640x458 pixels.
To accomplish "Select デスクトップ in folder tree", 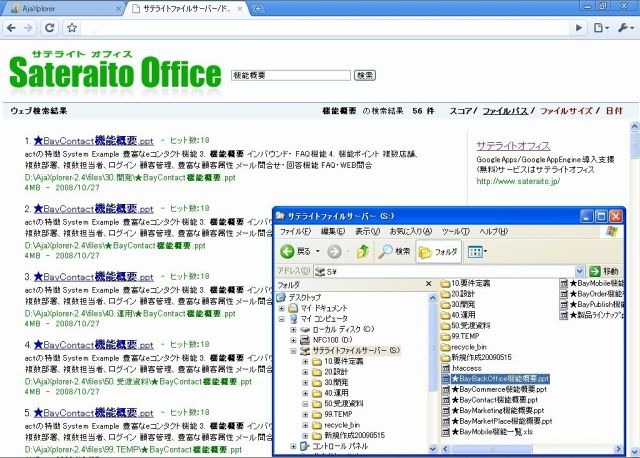I will pos(304,297).
